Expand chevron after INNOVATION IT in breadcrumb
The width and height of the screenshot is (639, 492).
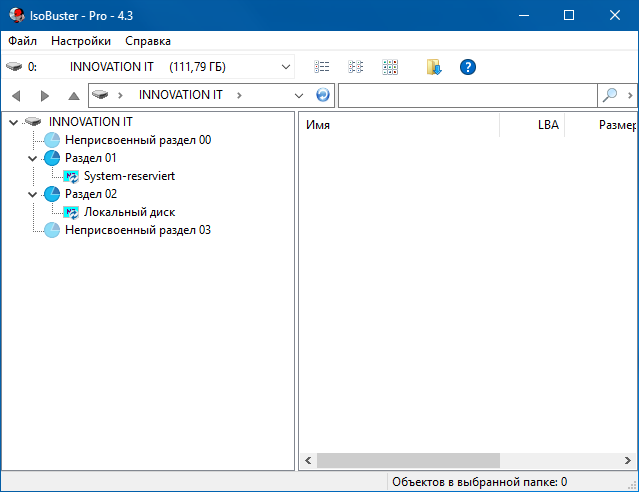click(x=239, y=95)
